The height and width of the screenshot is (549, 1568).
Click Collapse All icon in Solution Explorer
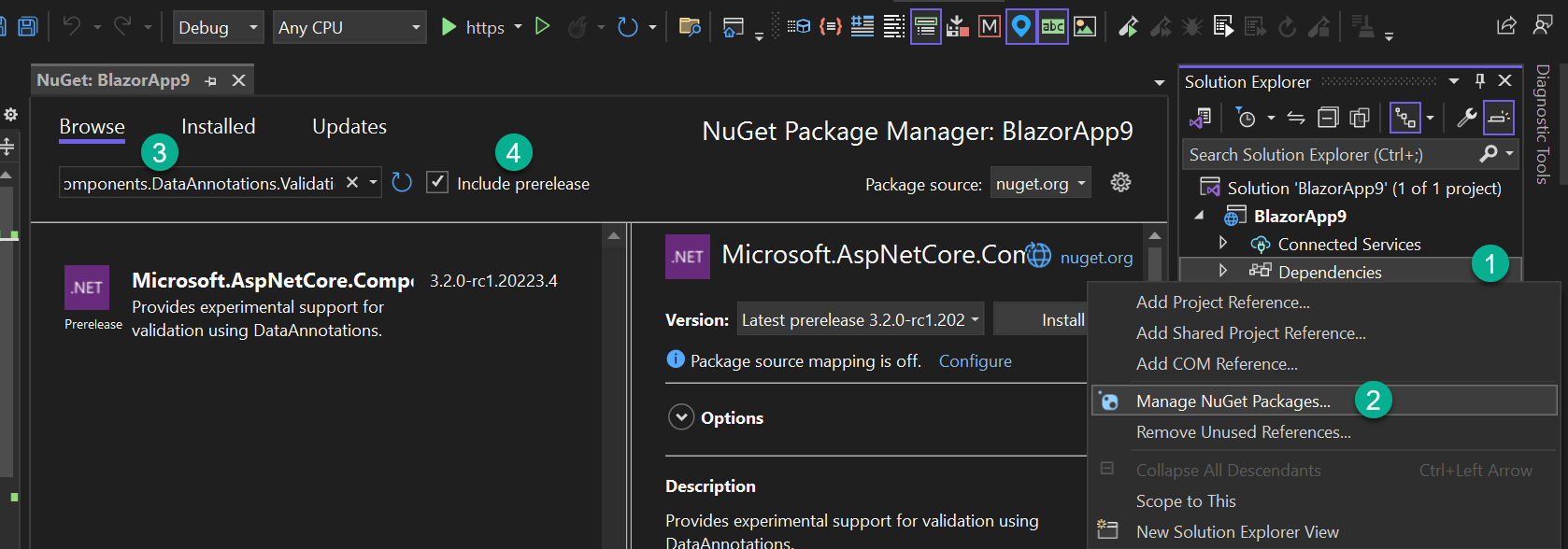(1328, 118)
